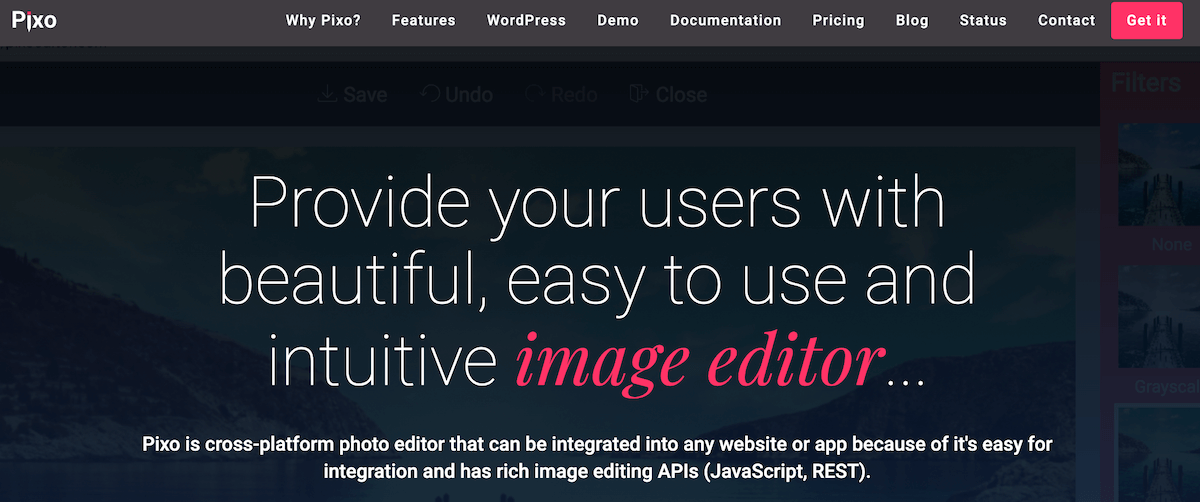
Task: Click the Redo arrow icon
Action: tap(534, 94)
